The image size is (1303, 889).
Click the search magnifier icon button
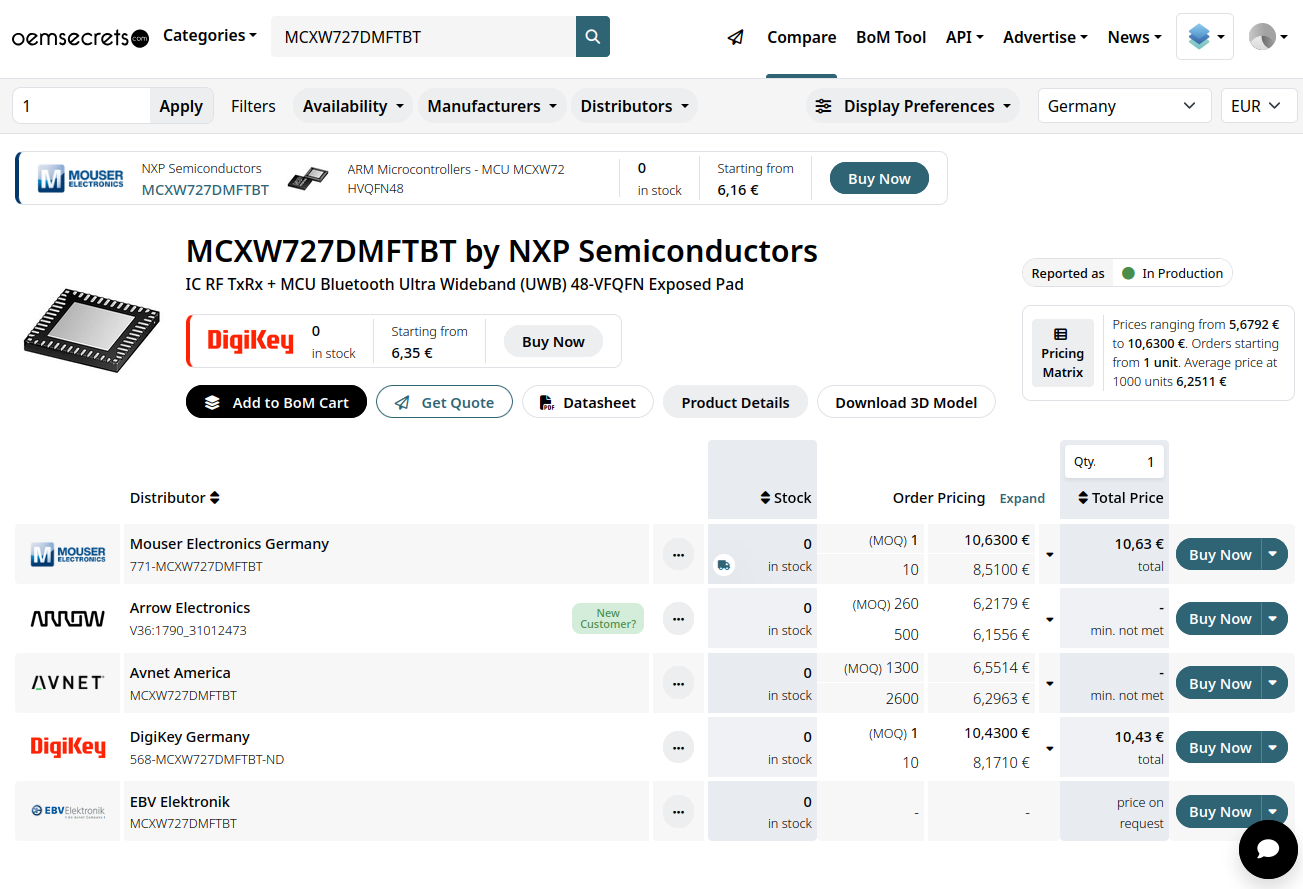593,37
